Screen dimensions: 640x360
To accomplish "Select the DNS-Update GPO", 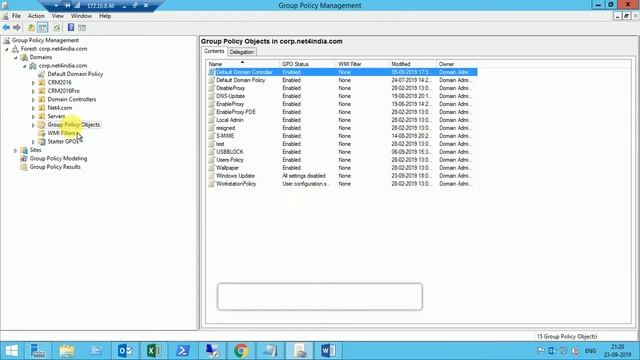I will coord(231,96).
